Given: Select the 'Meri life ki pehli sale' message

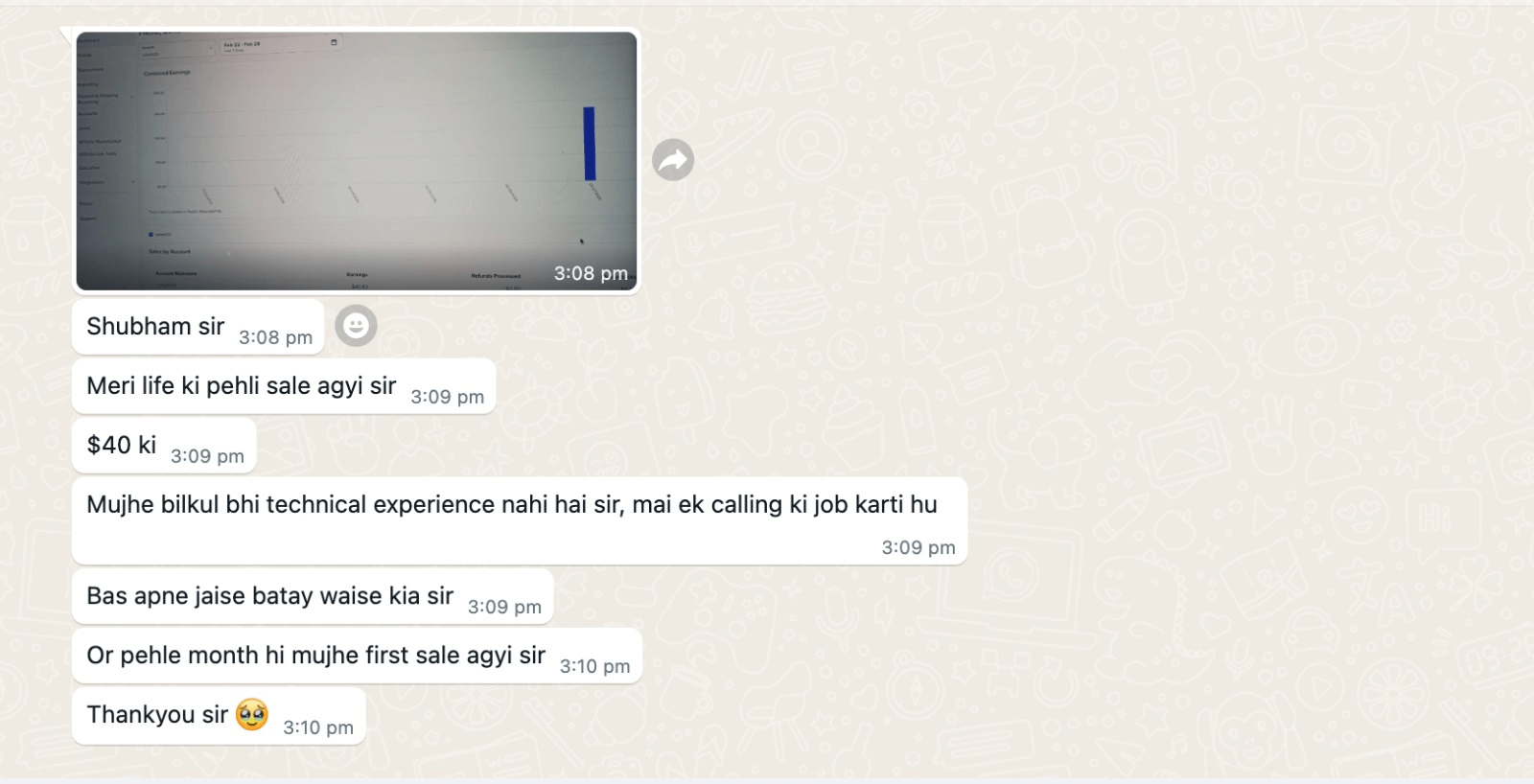Looking at the screenshot, I should point(284,386).
